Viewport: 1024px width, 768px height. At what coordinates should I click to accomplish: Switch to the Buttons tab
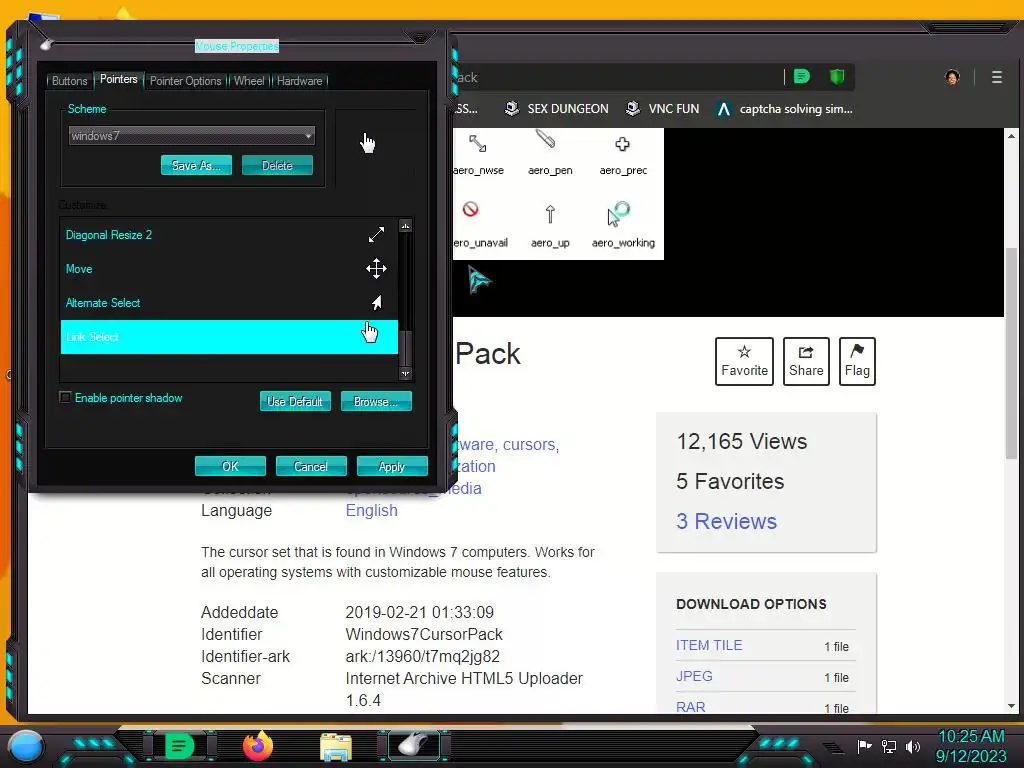click(x=69, y=81)
